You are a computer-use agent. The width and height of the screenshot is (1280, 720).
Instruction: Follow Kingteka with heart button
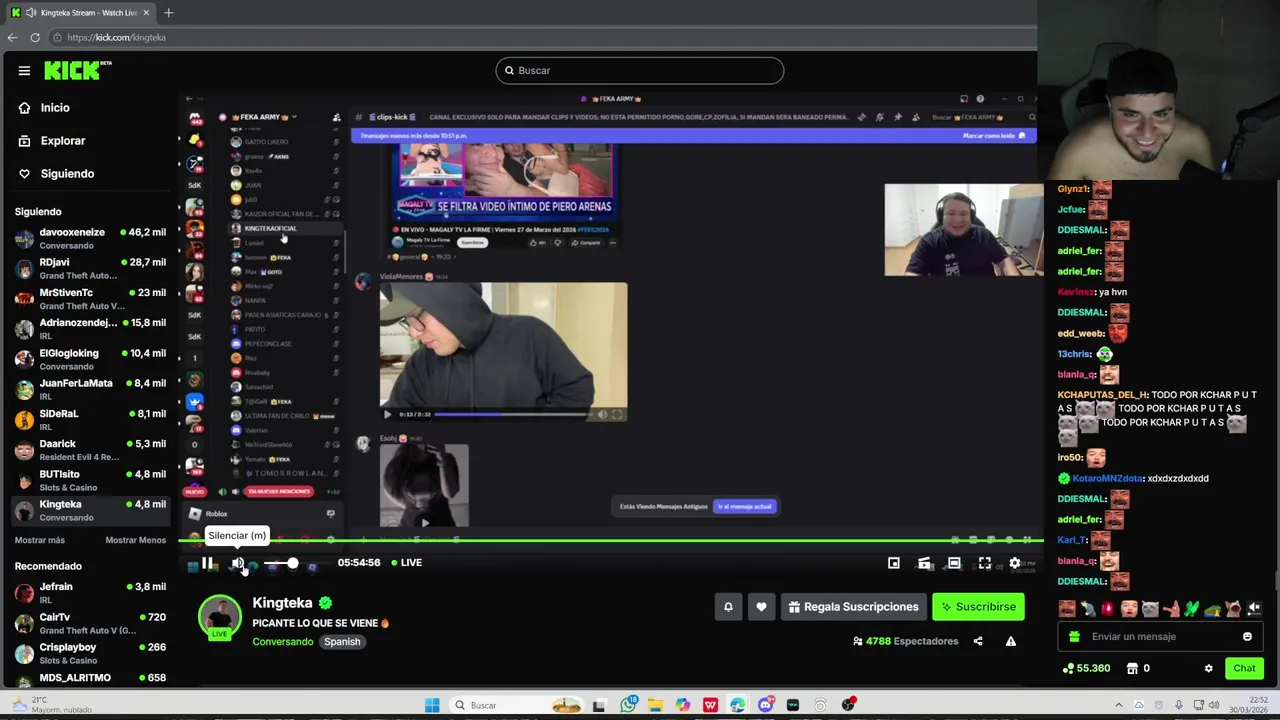[x=761, y=607]
